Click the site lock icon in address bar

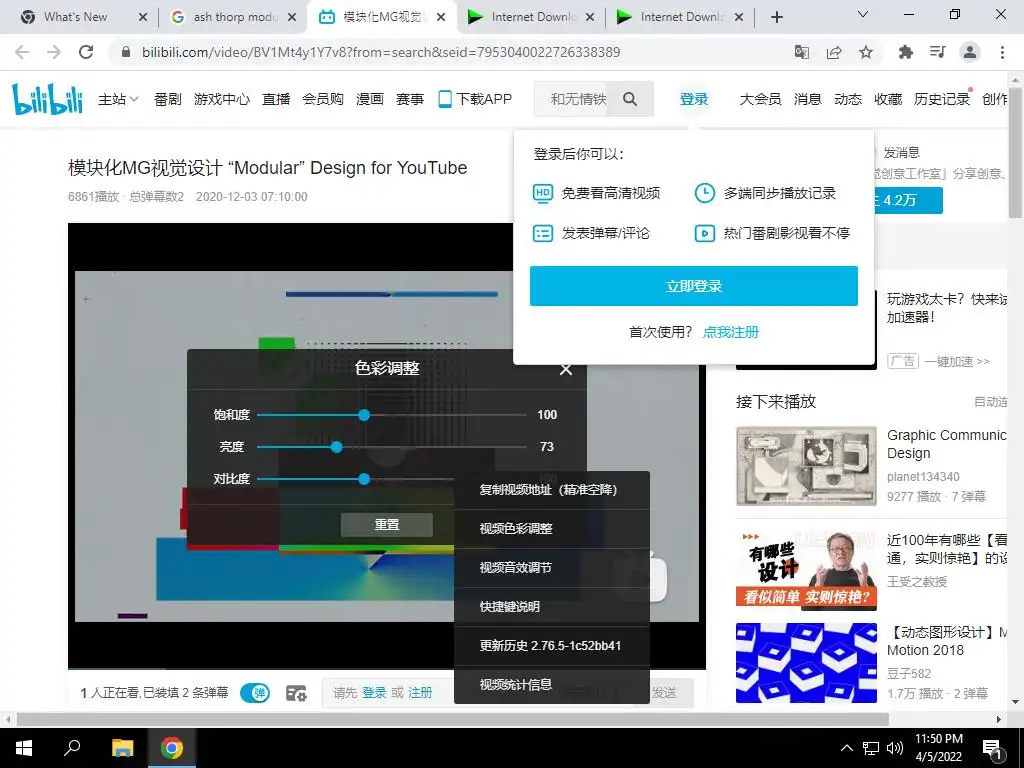point(127,52)
